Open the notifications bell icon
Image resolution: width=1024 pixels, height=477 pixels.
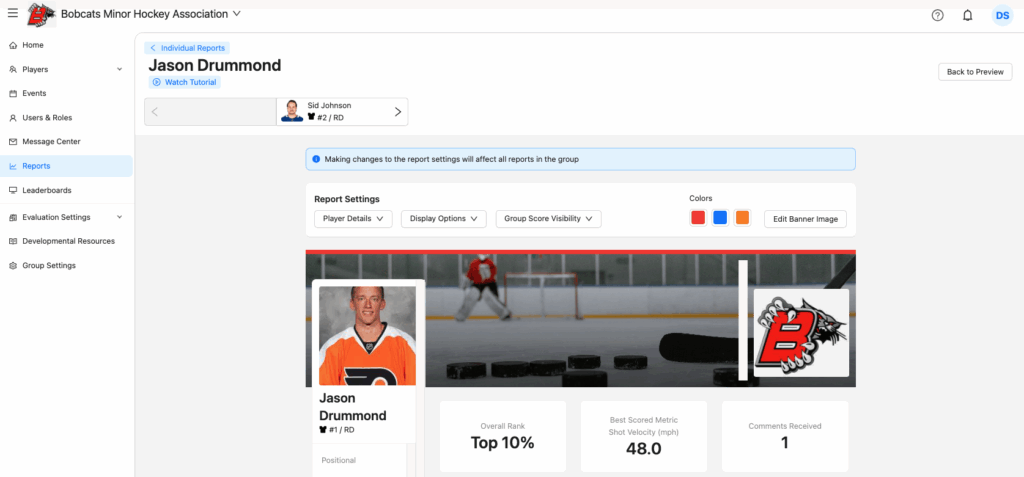click(x=967, y=15)
